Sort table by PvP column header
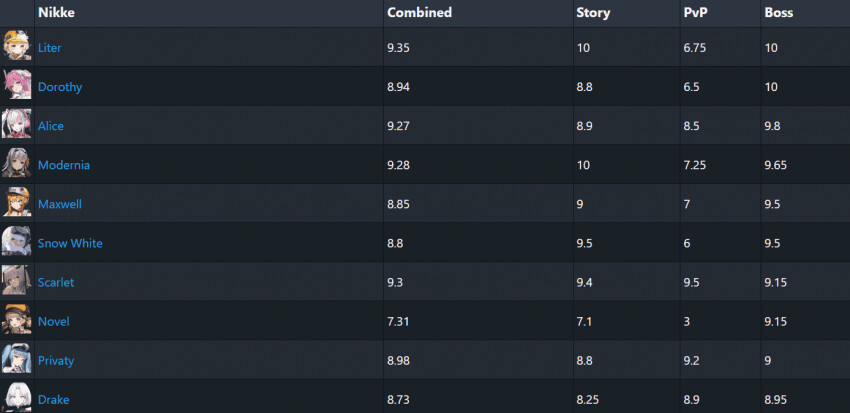The image size is (850, 413). pos(696,13)
